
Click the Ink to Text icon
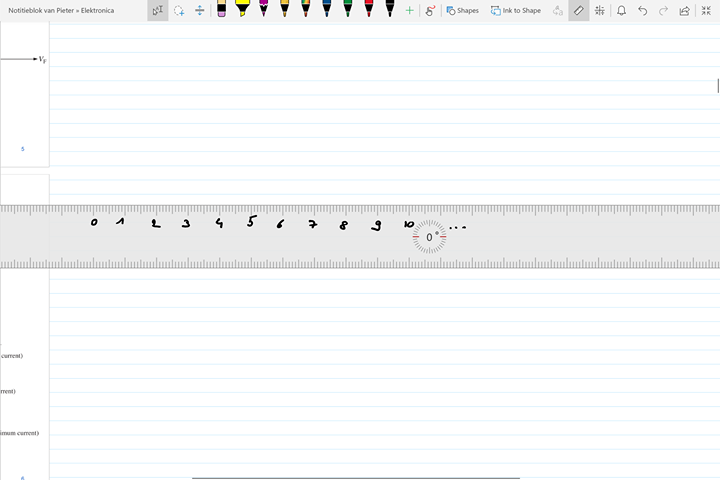coord(557,10)
